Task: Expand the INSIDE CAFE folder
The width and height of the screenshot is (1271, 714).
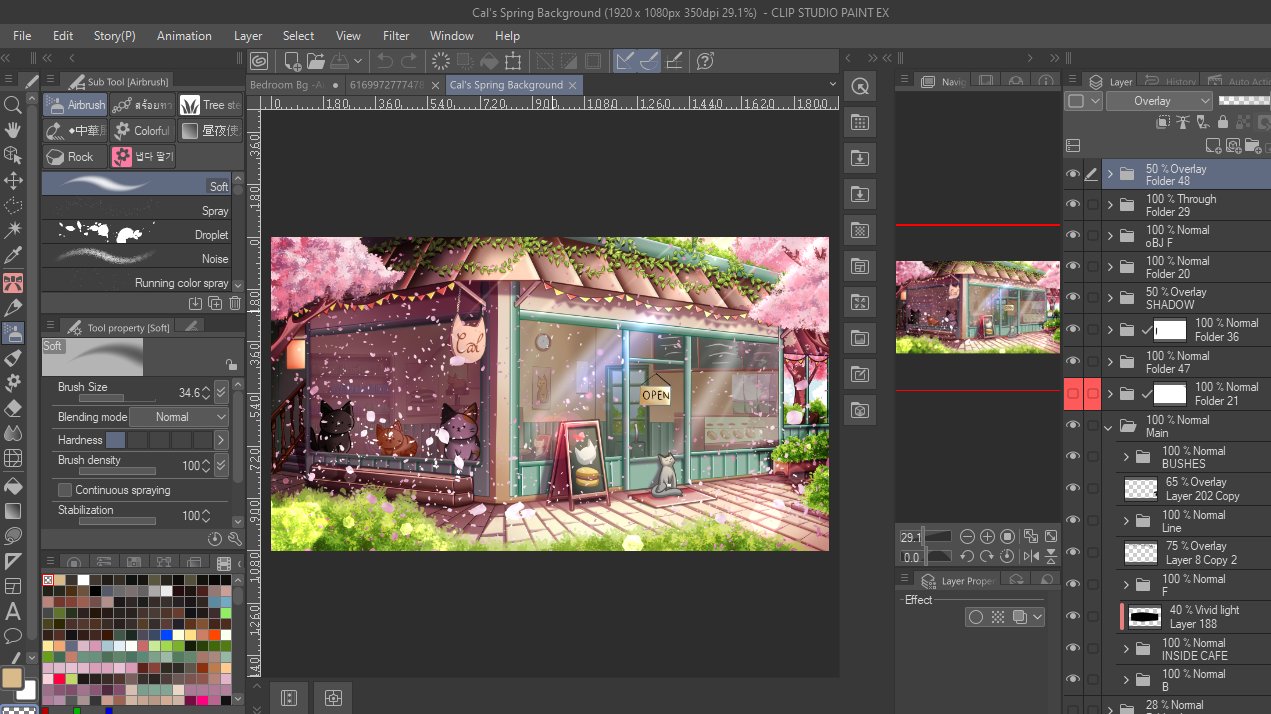Action: [1125, 649]
